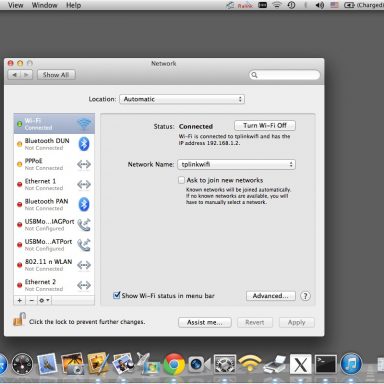The image size is (384, 384).
Task: Click the lock icon to prevent changes
Action: 19,319
